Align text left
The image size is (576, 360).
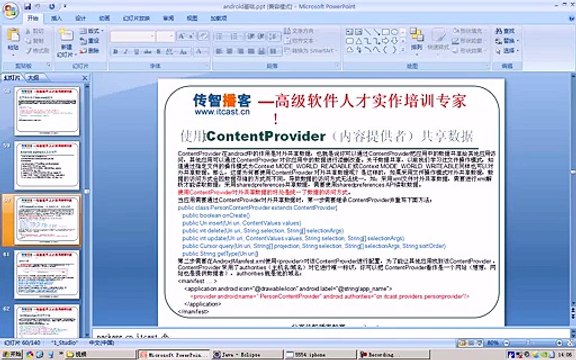219,51
